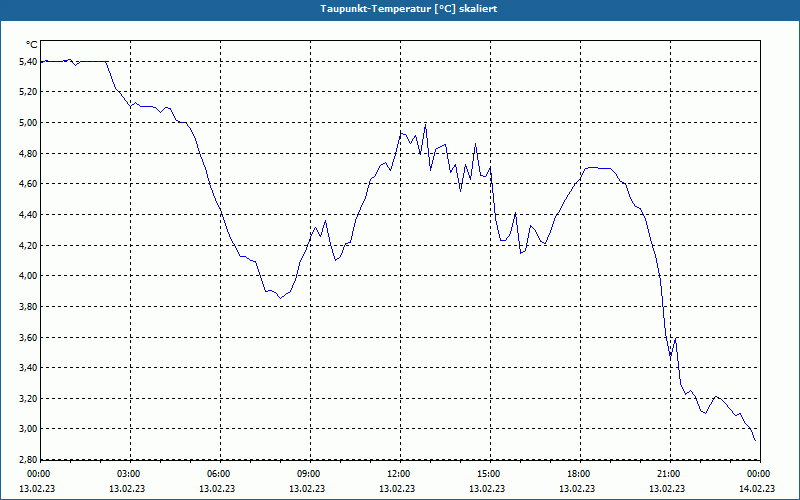Pick the 4,20 y-axis label
The image size is (800, 500).
click(27, 245)
